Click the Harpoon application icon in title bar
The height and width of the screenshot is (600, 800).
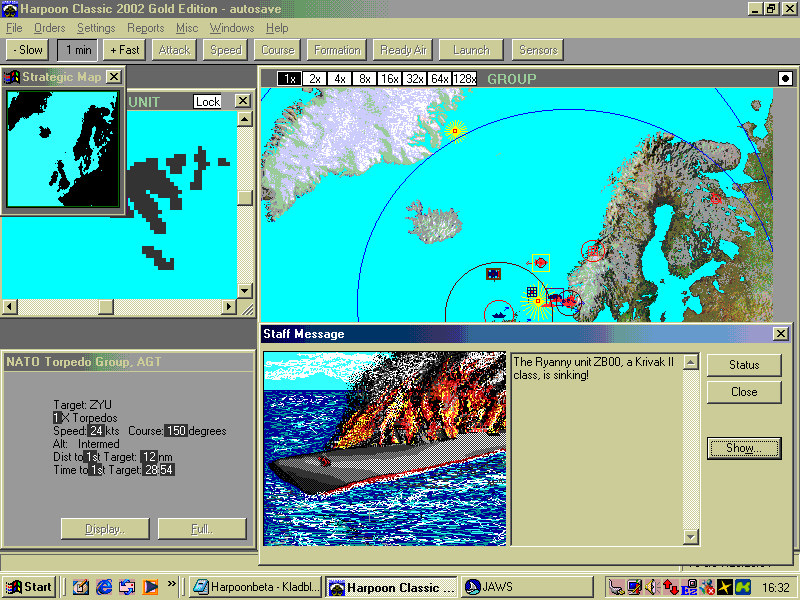tap(10, 9)
